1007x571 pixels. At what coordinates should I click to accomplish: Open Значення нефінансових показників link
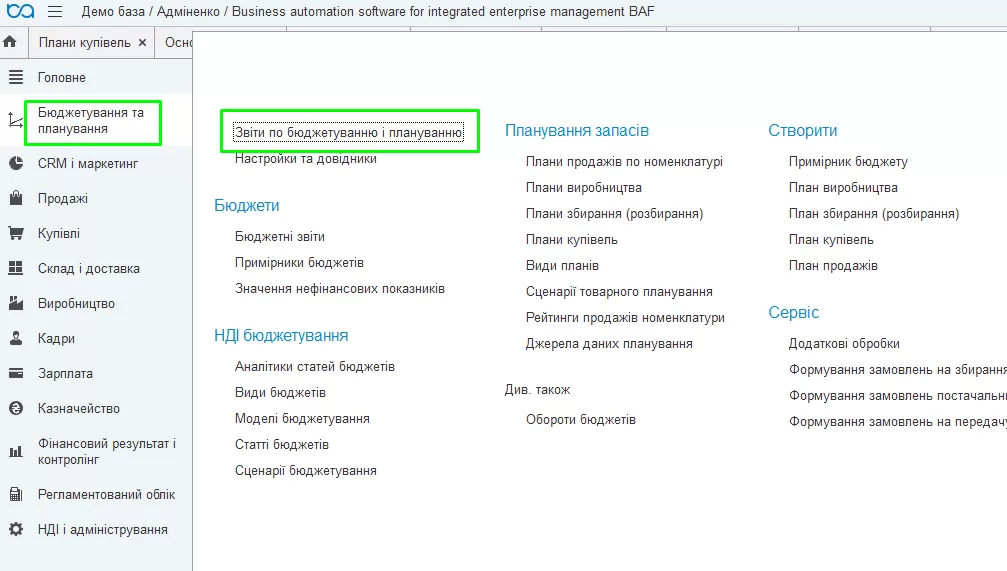(340, 289)
